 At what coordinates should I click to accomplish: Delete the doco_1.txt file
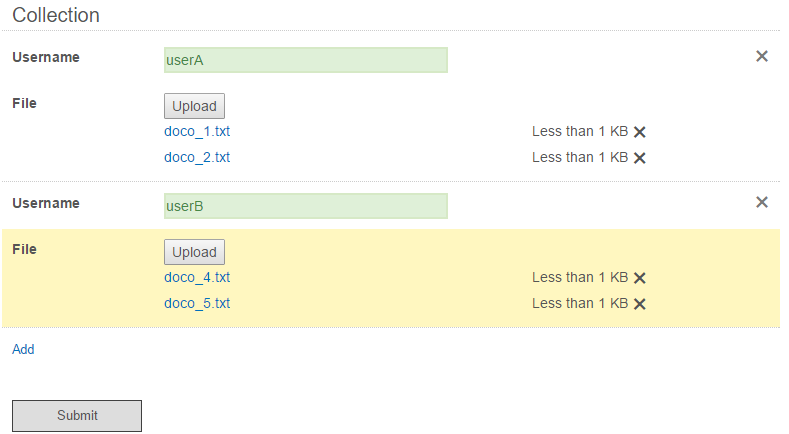click(640, 132)
